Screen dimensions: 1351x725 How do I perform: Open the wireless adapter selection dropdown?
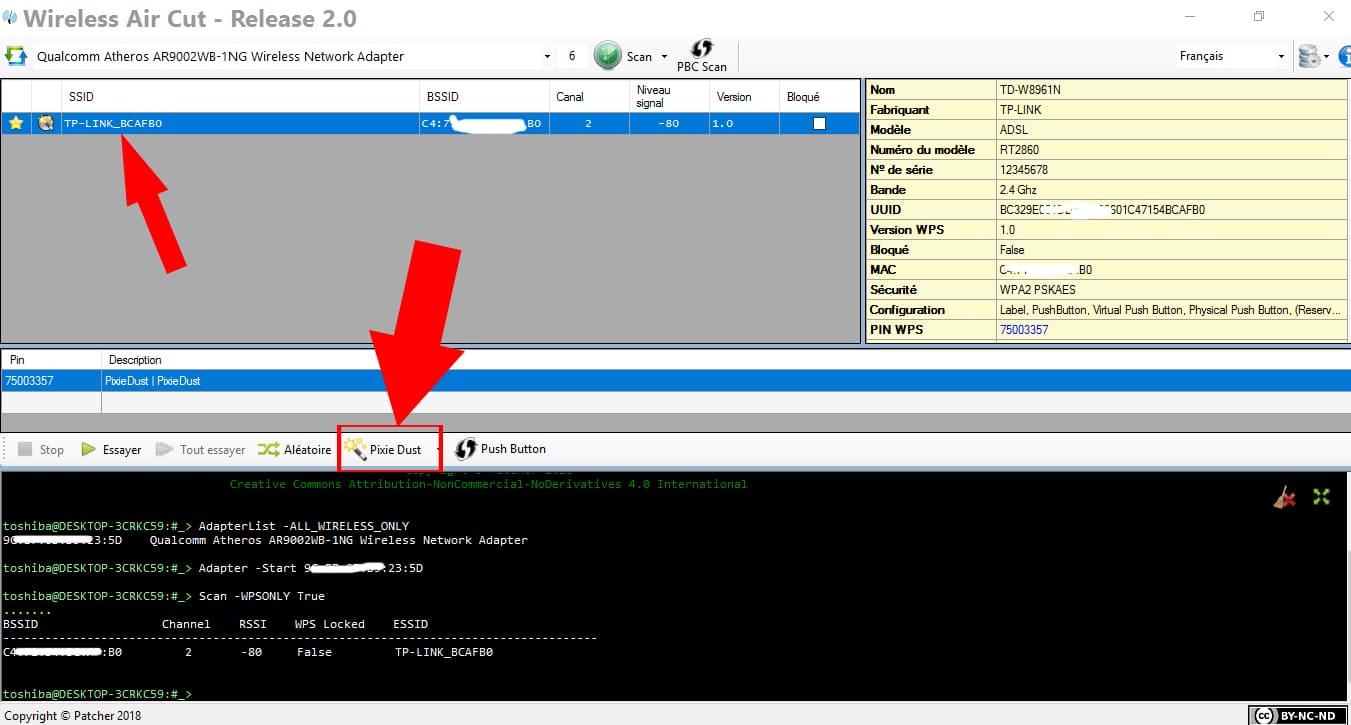(x=546, y=55)
